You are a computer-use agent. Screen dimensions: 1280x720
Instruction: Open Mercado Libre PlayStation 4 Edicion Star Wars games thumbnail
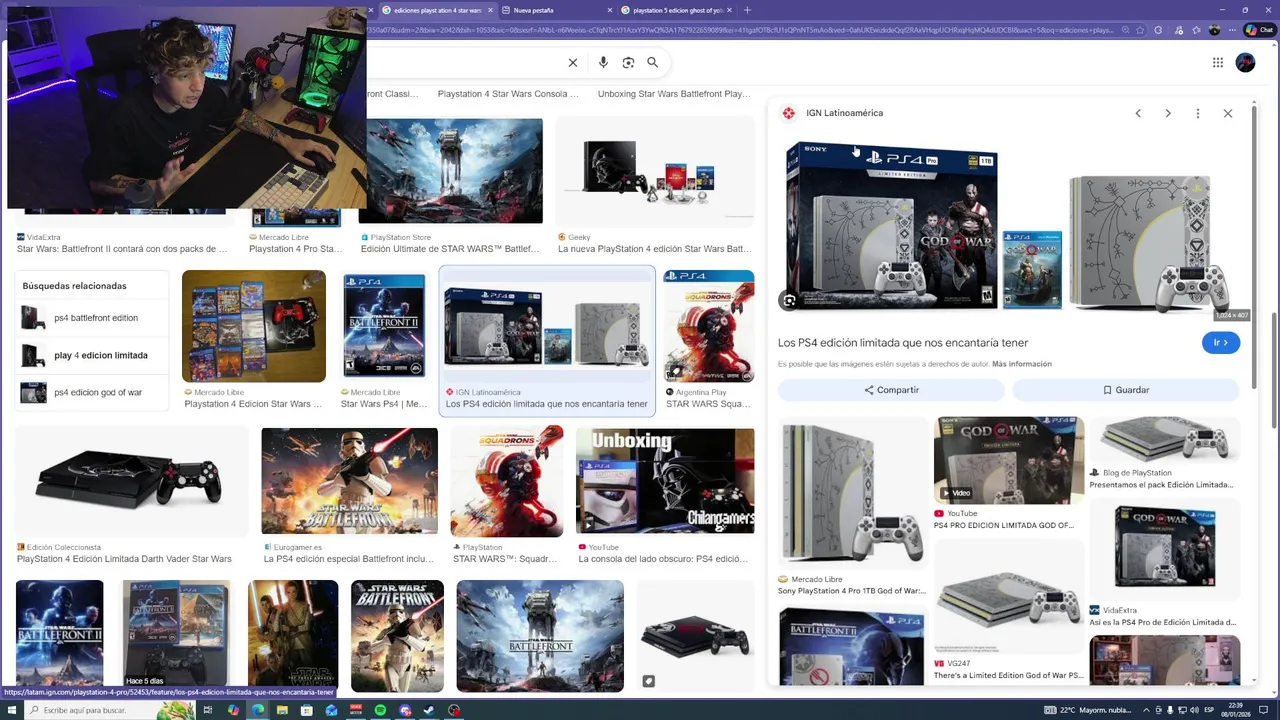[254, 326]
